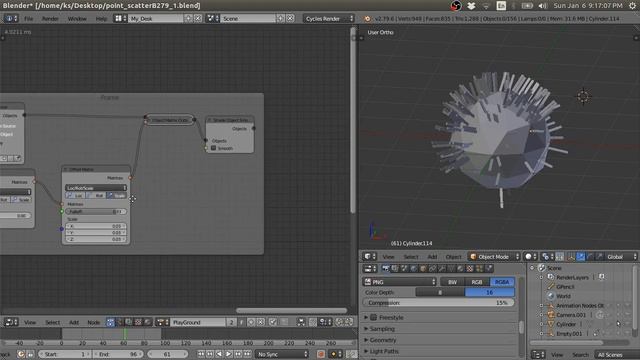The width and height of the screenshot is (640, 360).
Task: Open the File menu
Action: (28, 19)
